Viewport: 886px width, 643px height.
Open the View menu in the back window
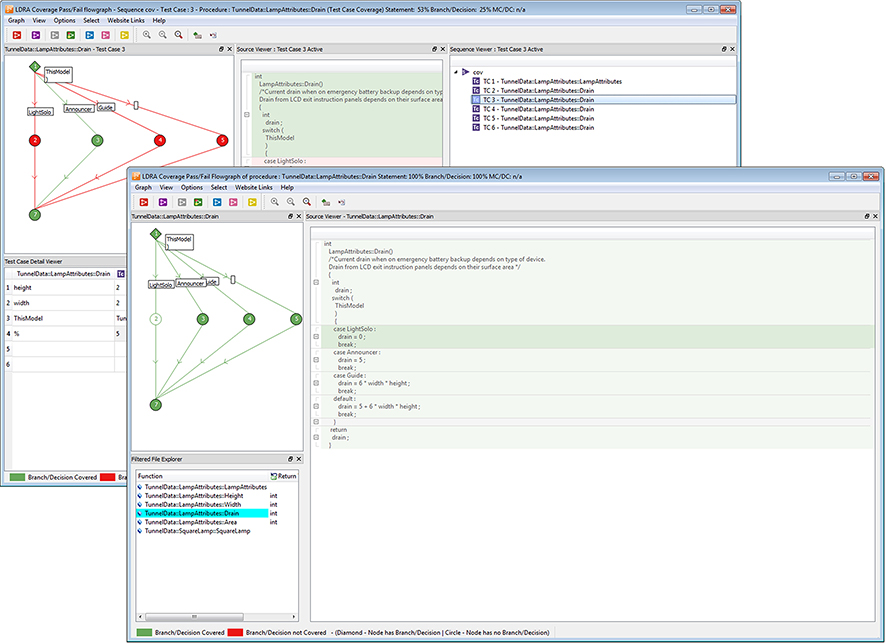pos(39,20)
